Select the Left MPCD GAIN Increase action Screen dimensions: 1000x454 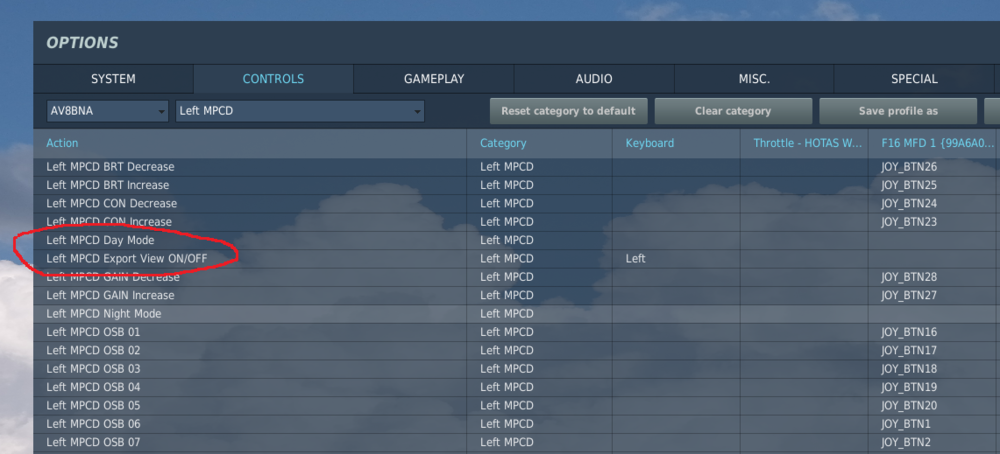tap(250, 296)
